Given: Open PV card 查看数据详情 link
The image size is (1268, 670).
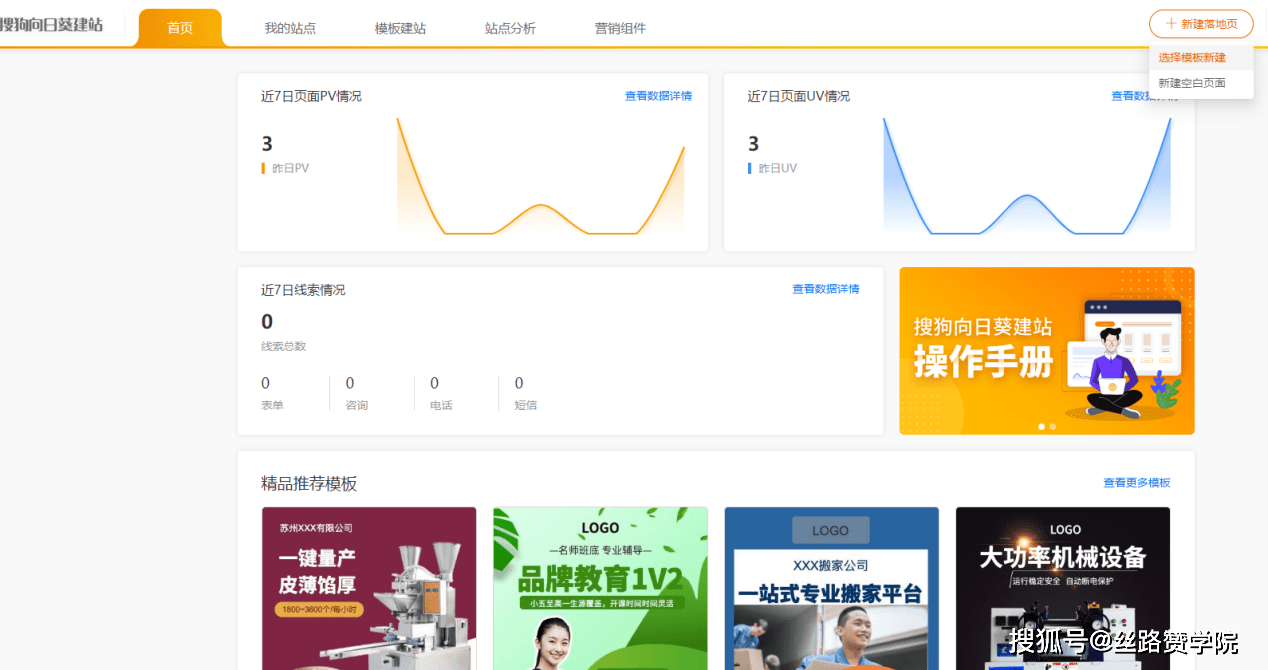Looking at the screenshot, I should tap(658, 96).
